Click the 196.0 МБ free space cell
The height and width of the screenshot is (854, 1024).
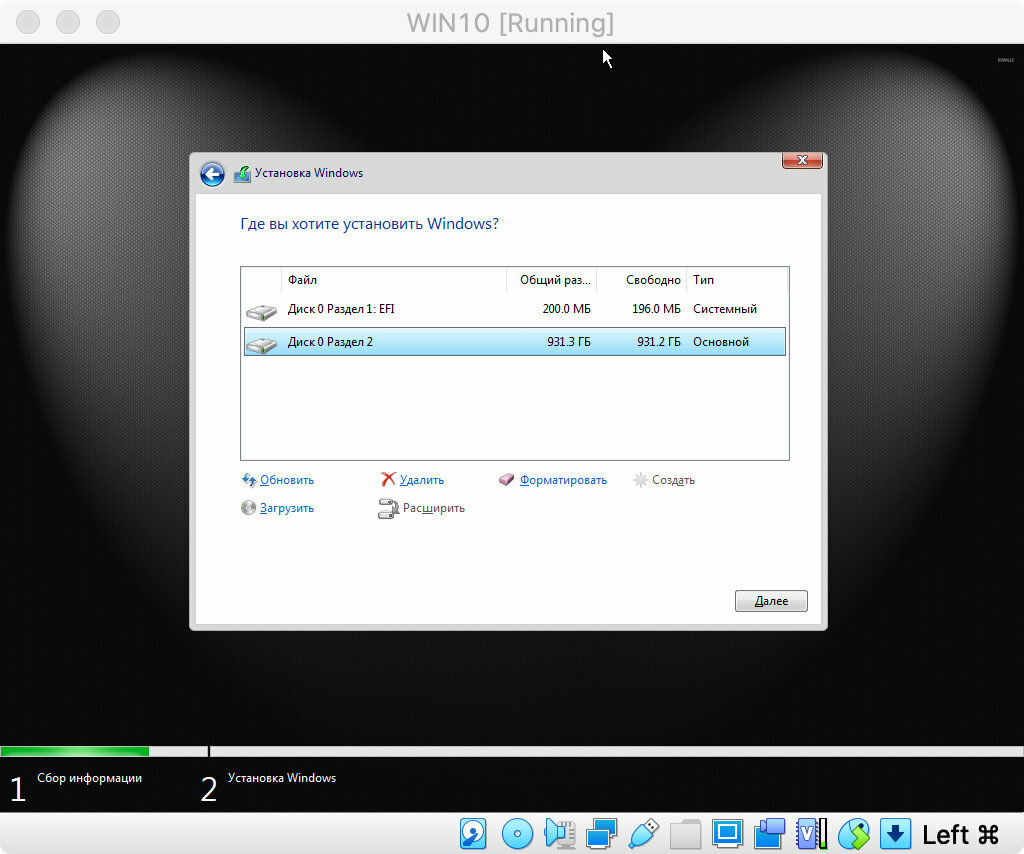[656, 309]
